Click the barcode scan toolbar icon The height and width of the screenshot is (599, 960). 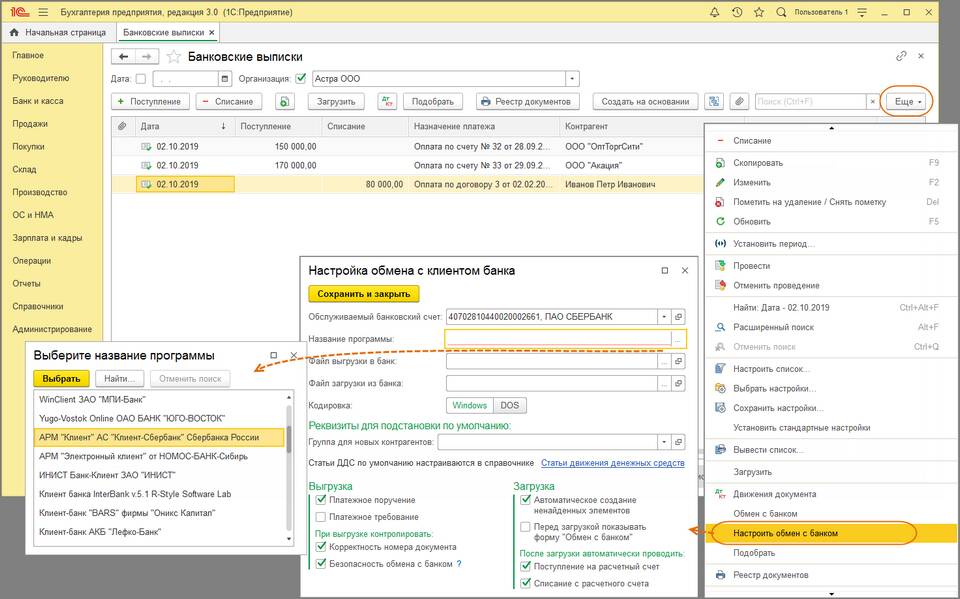(x=714, y=102)
